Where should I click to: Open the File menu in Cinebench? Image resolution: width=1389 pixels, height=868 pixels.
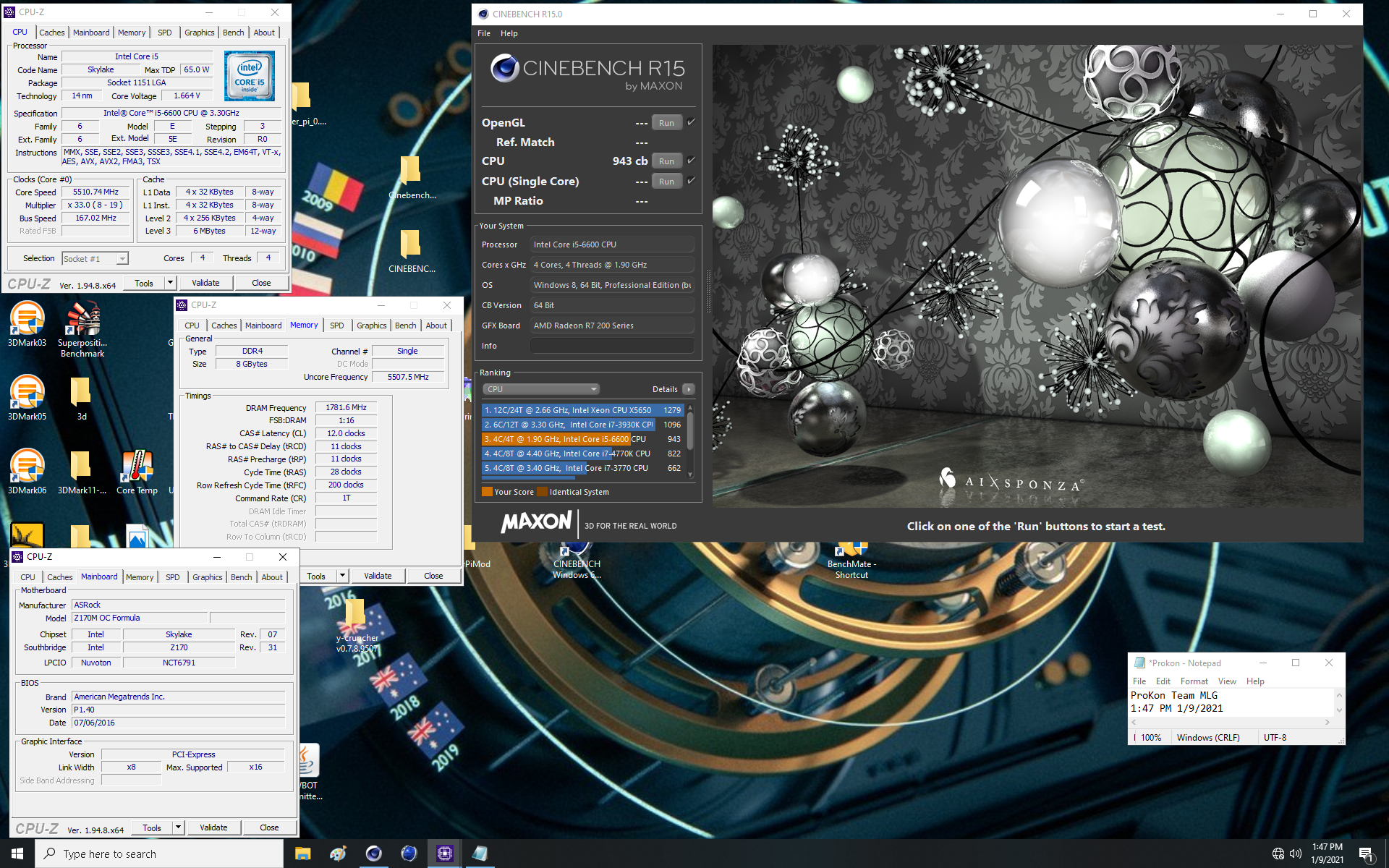click(484, 33)
